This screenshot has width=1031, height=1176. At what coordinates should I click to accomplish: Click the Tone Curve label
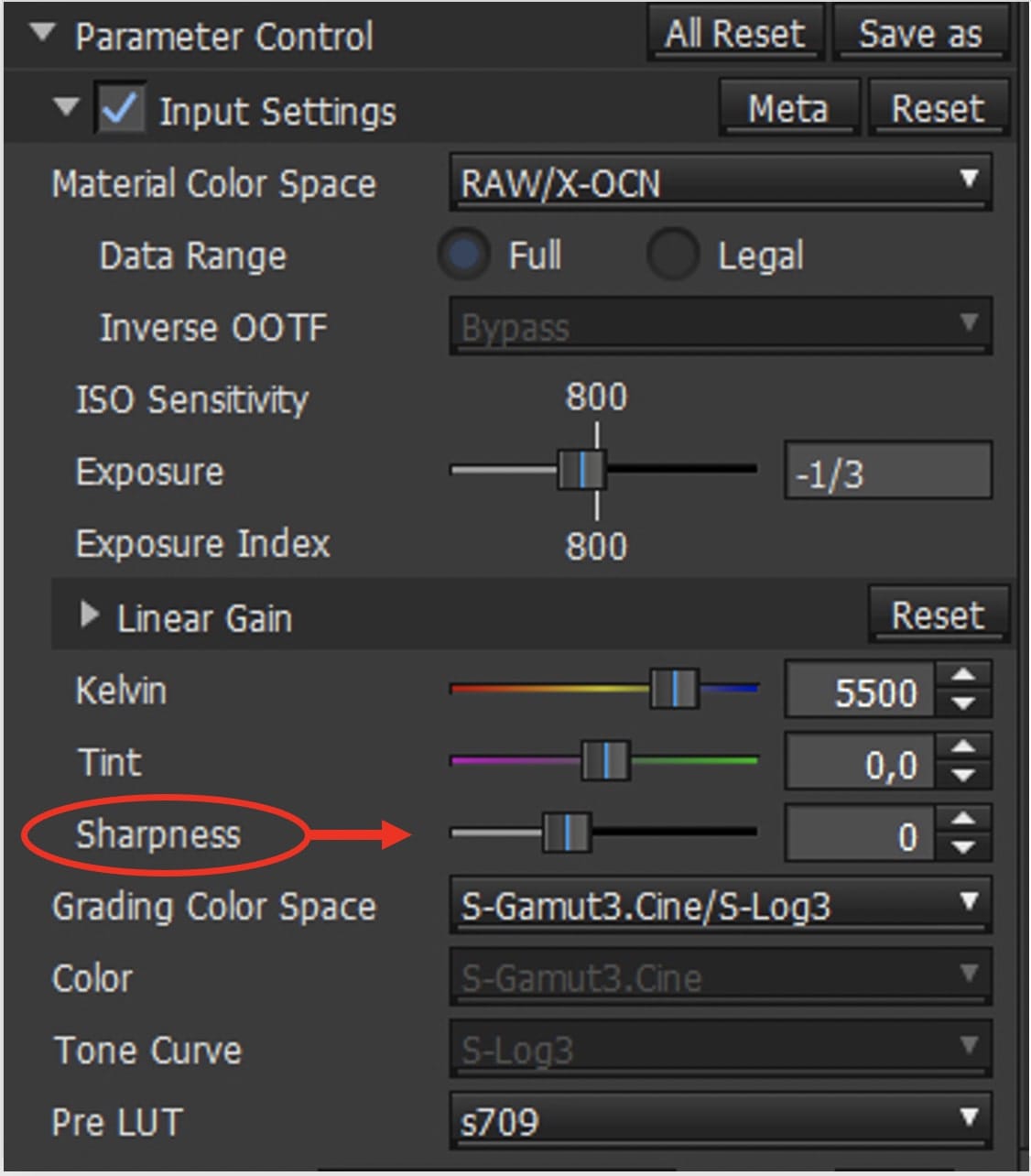coord(147,1050)
